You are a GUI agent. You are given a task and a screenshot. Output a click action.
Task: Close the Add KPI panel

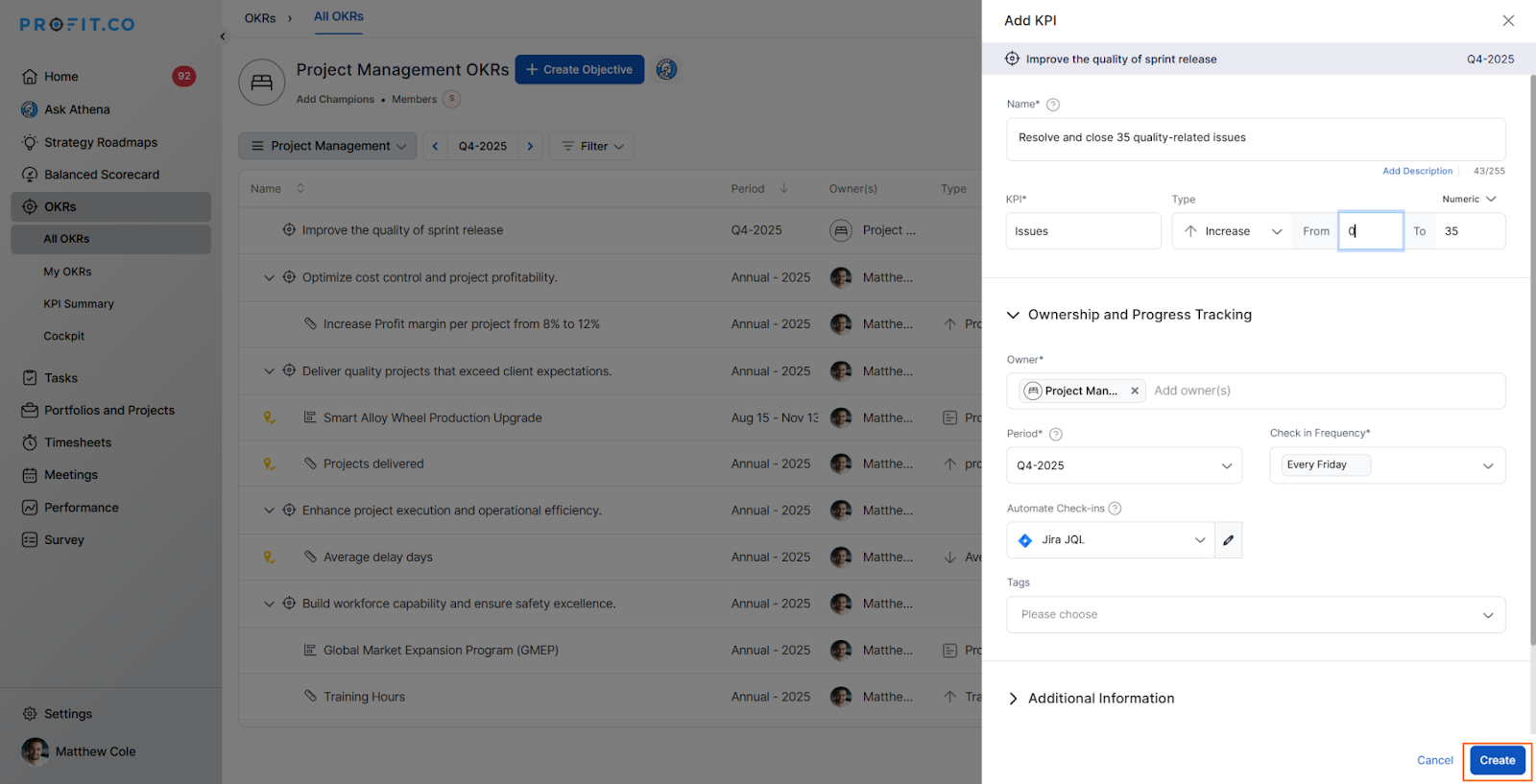tap(1508, 20)
